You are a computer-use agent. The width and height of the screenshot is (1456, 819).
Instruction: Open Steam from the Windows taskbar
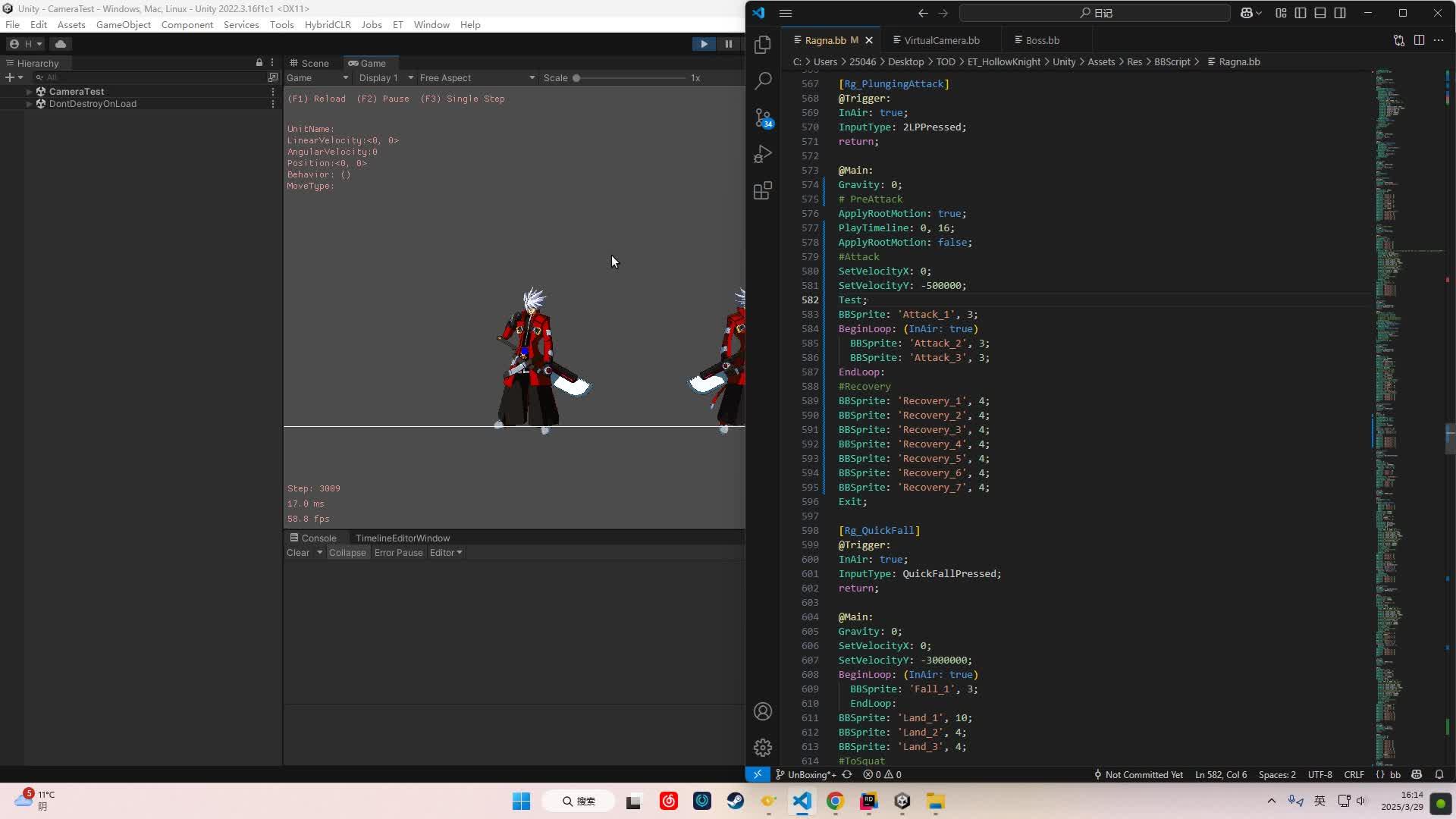coord(735,802)
